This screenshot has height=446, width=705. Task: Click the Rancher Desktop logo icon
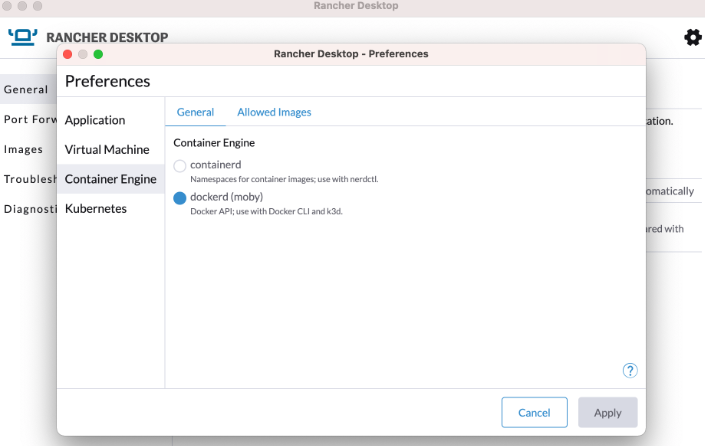tap(22, 37)
